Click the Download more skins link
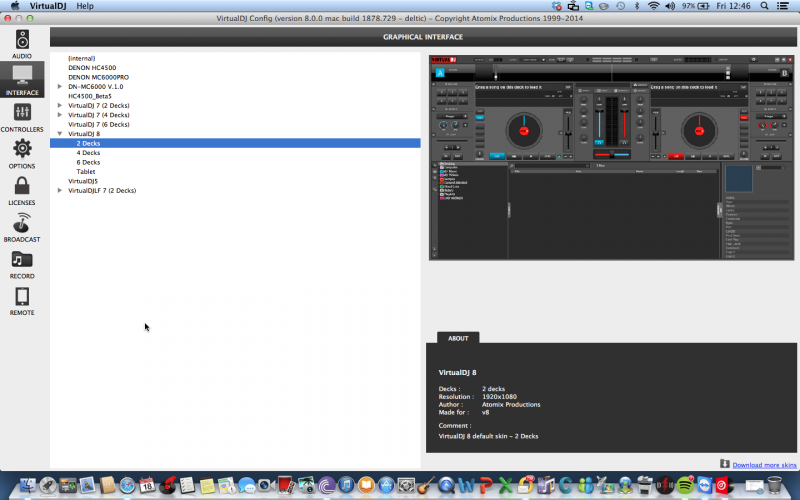Image resolution: width=800 pixels, height=500 pixels. click(764, 465)
